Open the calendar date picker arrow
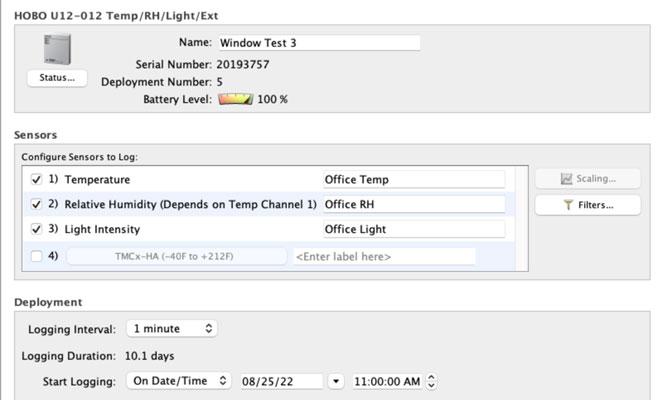660x400 pixels. pos(336,381)
